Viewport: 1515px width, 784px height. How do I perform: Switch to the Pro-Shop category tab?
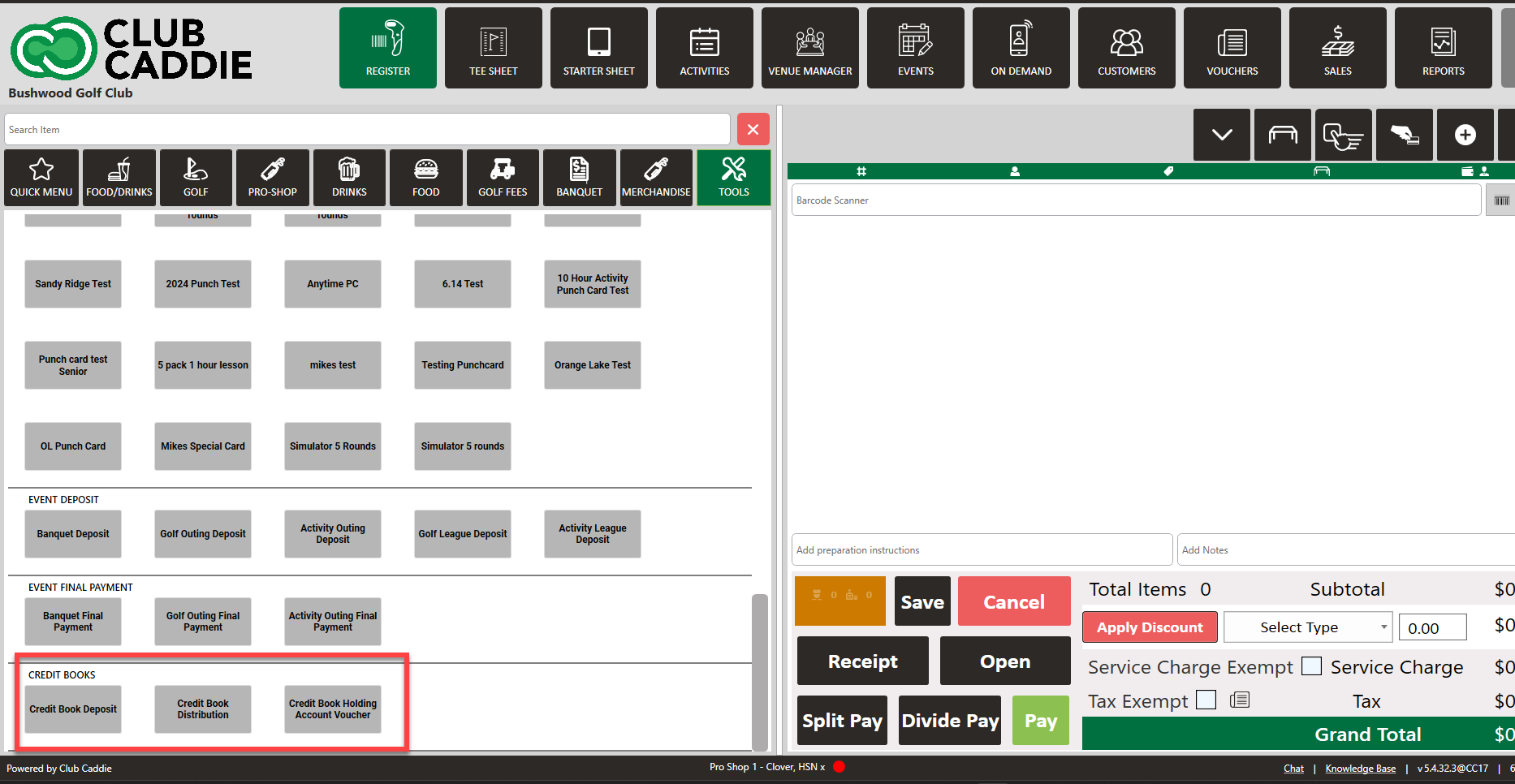coord(272,177)
